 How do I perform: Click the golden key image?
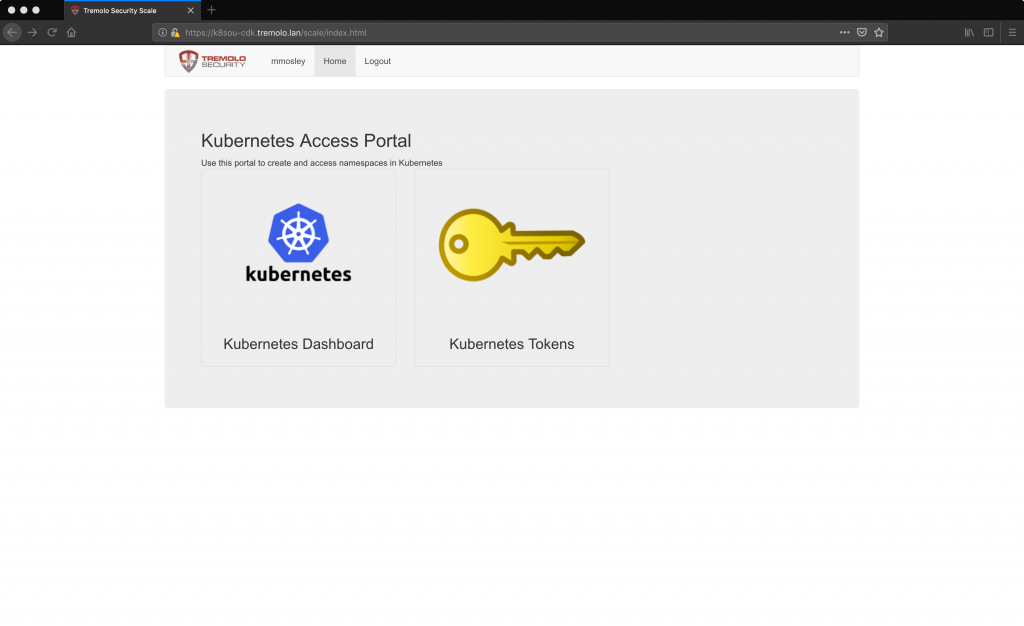point(511,244)
